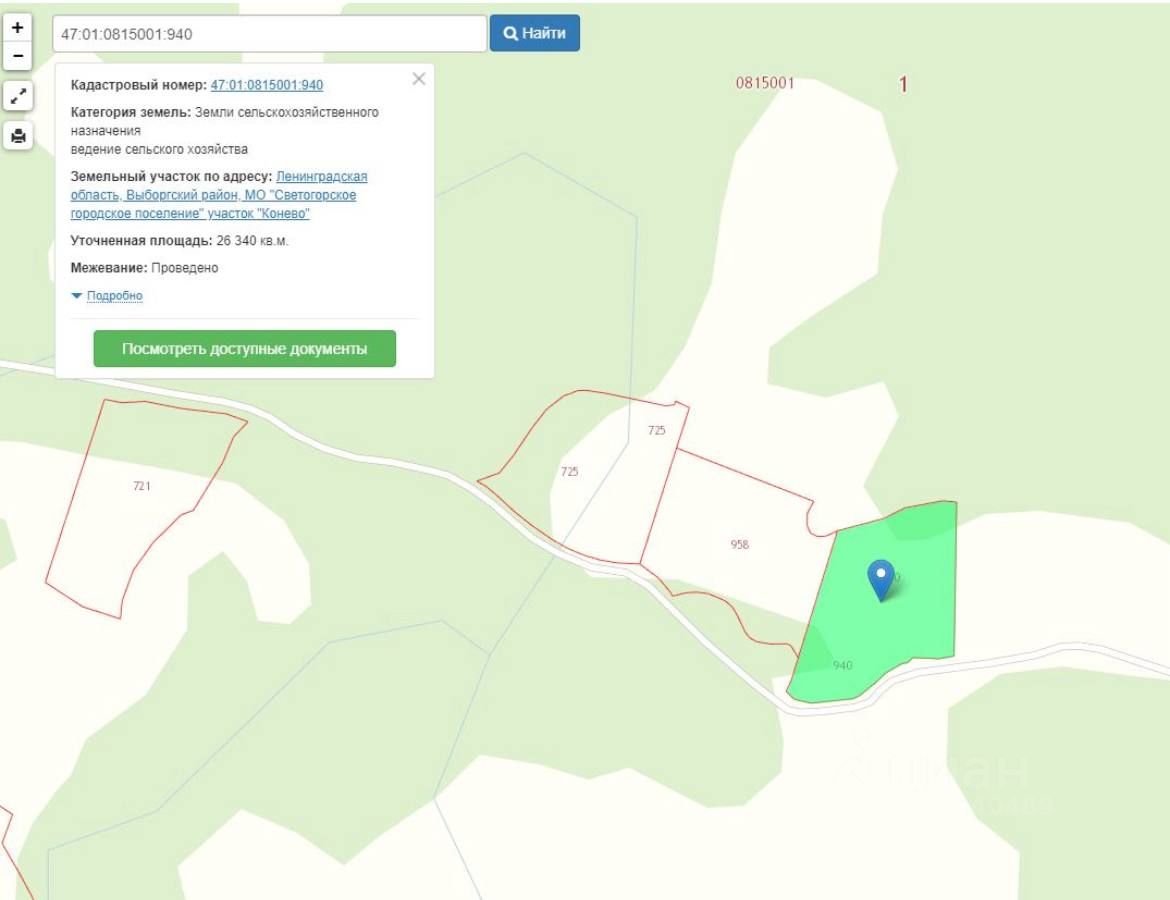Expand the Подробно details section
Screen dimensions: 1170x900
(x=114, y=296)
